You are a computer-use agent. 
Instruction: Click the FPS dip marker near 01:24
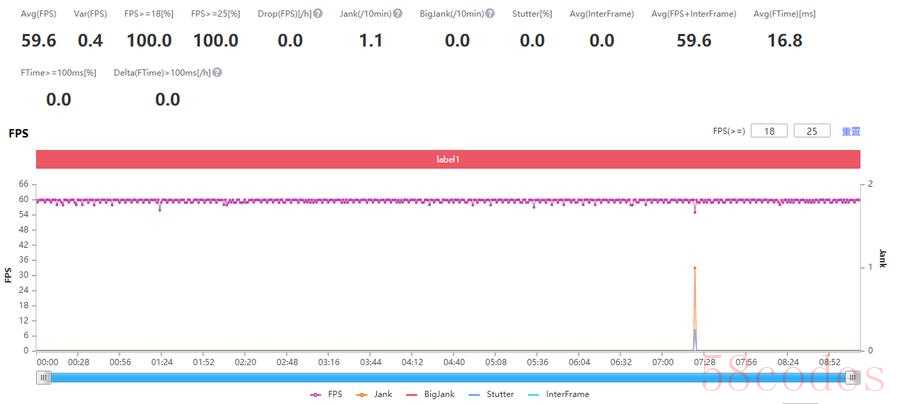click(159, 209)
